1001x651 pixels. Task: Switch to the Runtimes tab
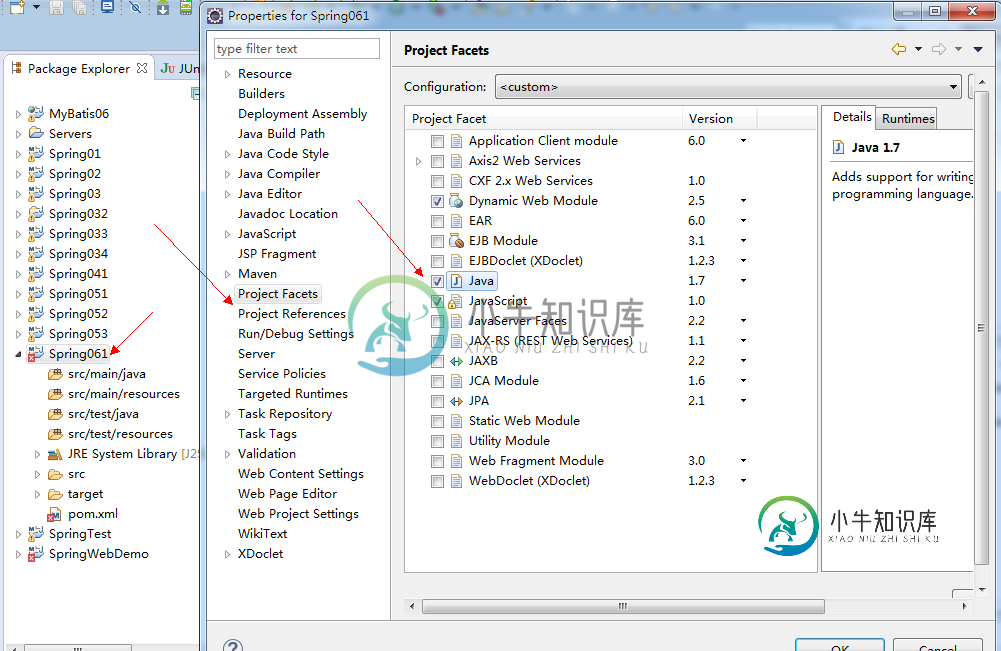tap(907, 118)
